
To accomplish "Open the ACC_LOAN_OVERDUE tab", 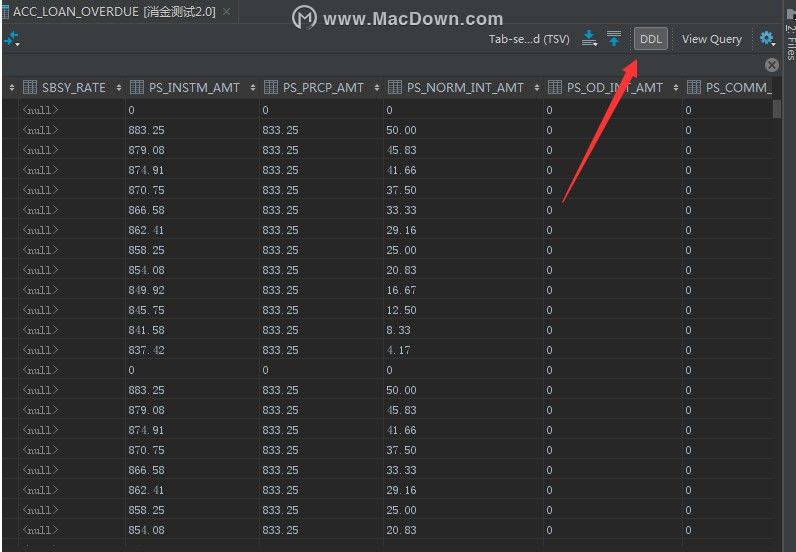I will 114,12.
